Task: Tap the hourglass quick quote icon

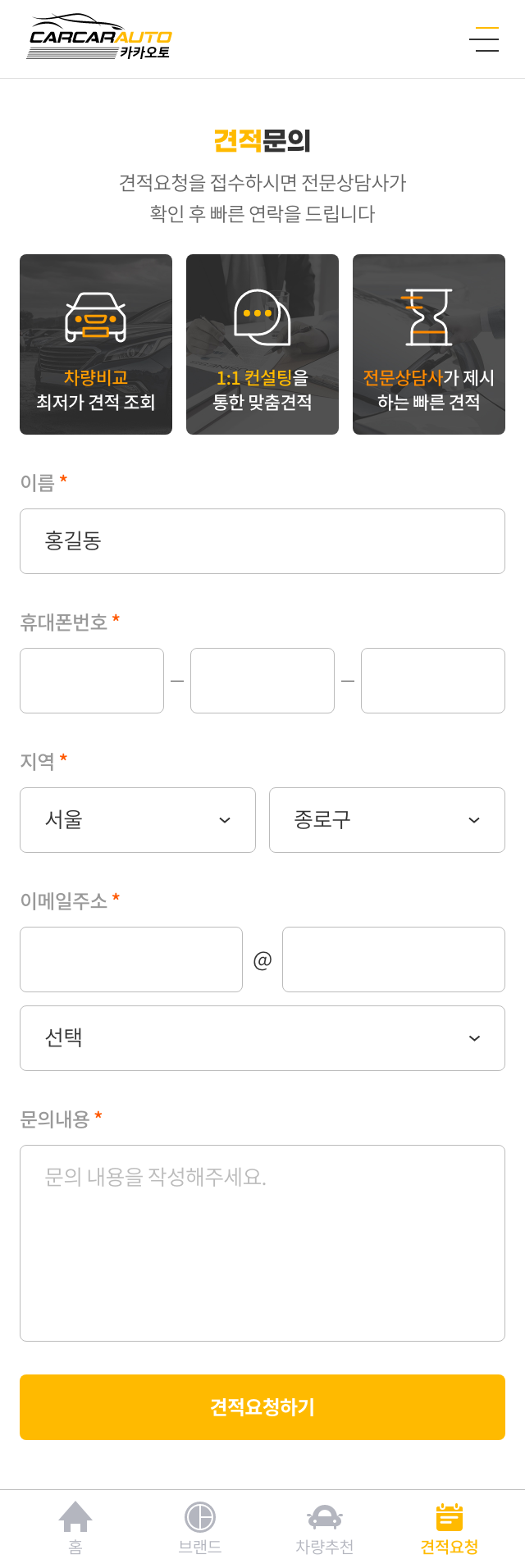Action: tap(428, 317)
